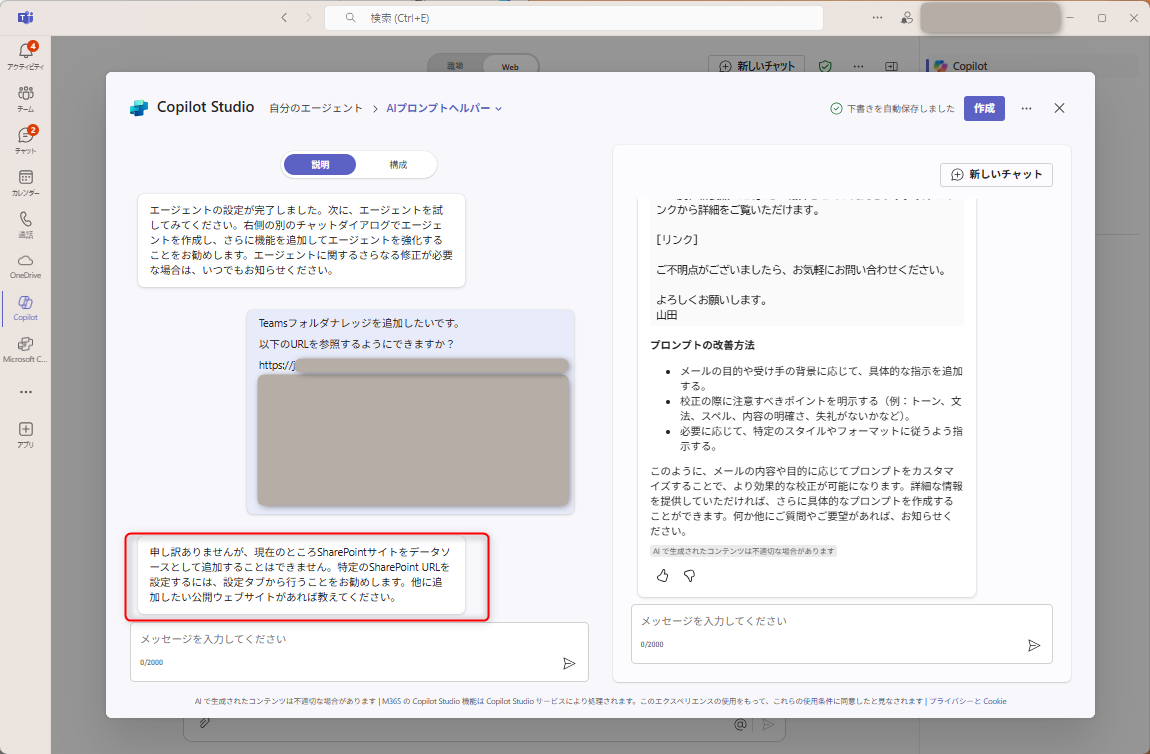Open OneDrive cloud icon in sidebar
This screenshot has height=754, width=1150.
coord(26,266)
